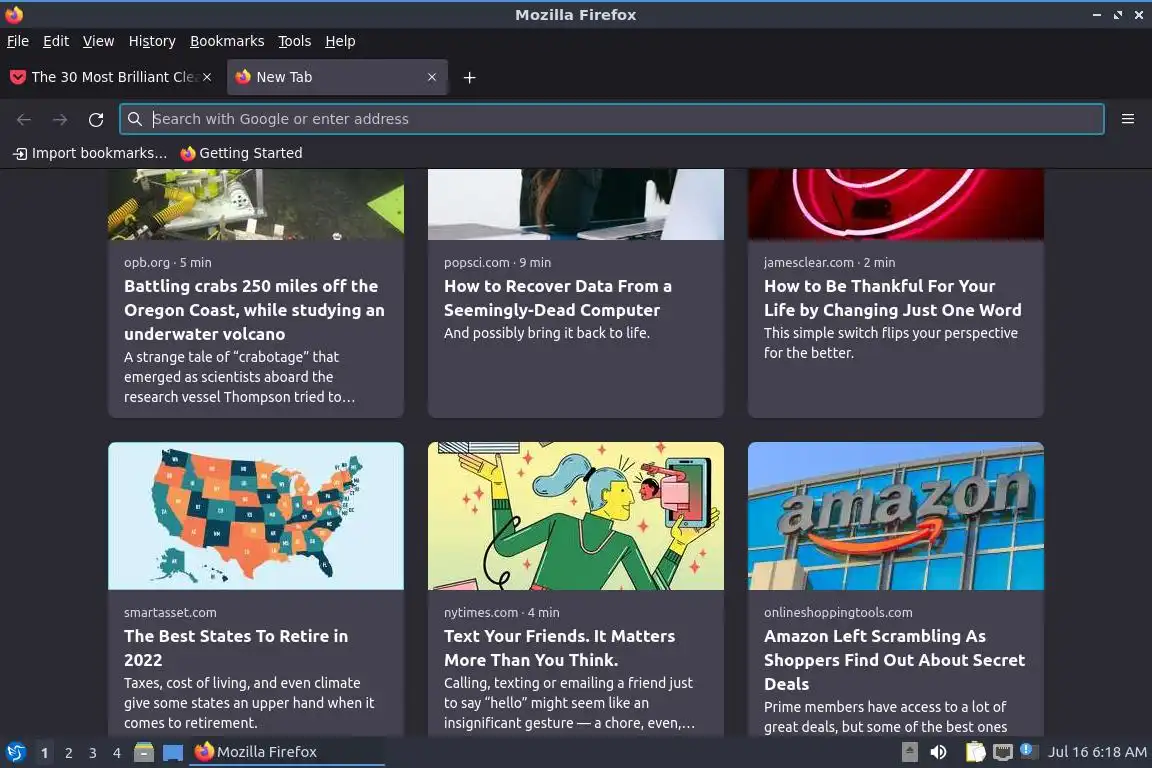Switch to workspace 3 in taskbar

point(93,753)
